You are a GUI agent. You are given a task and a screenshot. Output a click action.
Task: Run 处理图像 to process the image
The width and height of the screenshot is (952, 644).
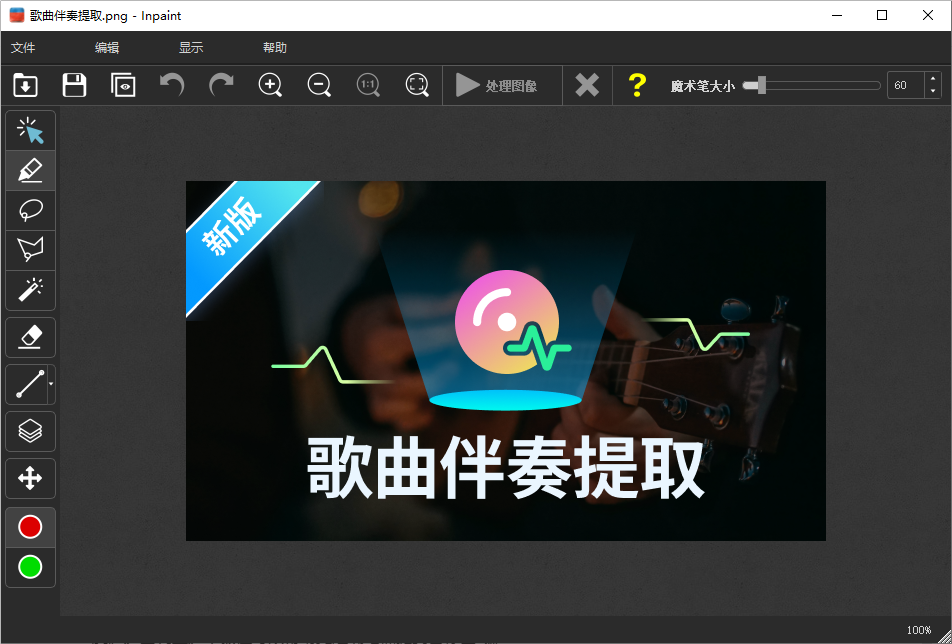point(502,85)
